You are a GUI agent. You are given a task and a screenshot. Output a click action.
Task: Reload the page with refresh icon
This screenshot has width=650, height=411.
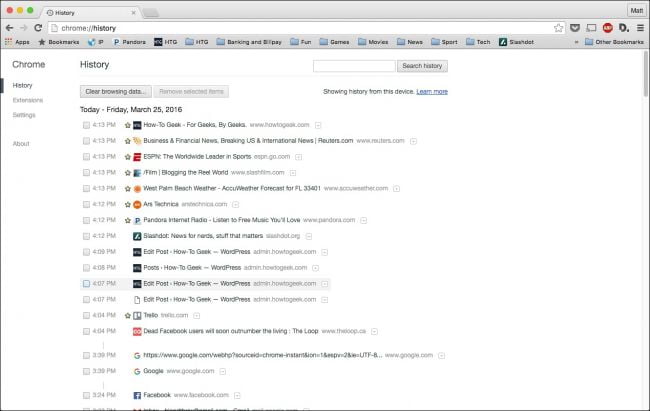[x=38, y=28]
